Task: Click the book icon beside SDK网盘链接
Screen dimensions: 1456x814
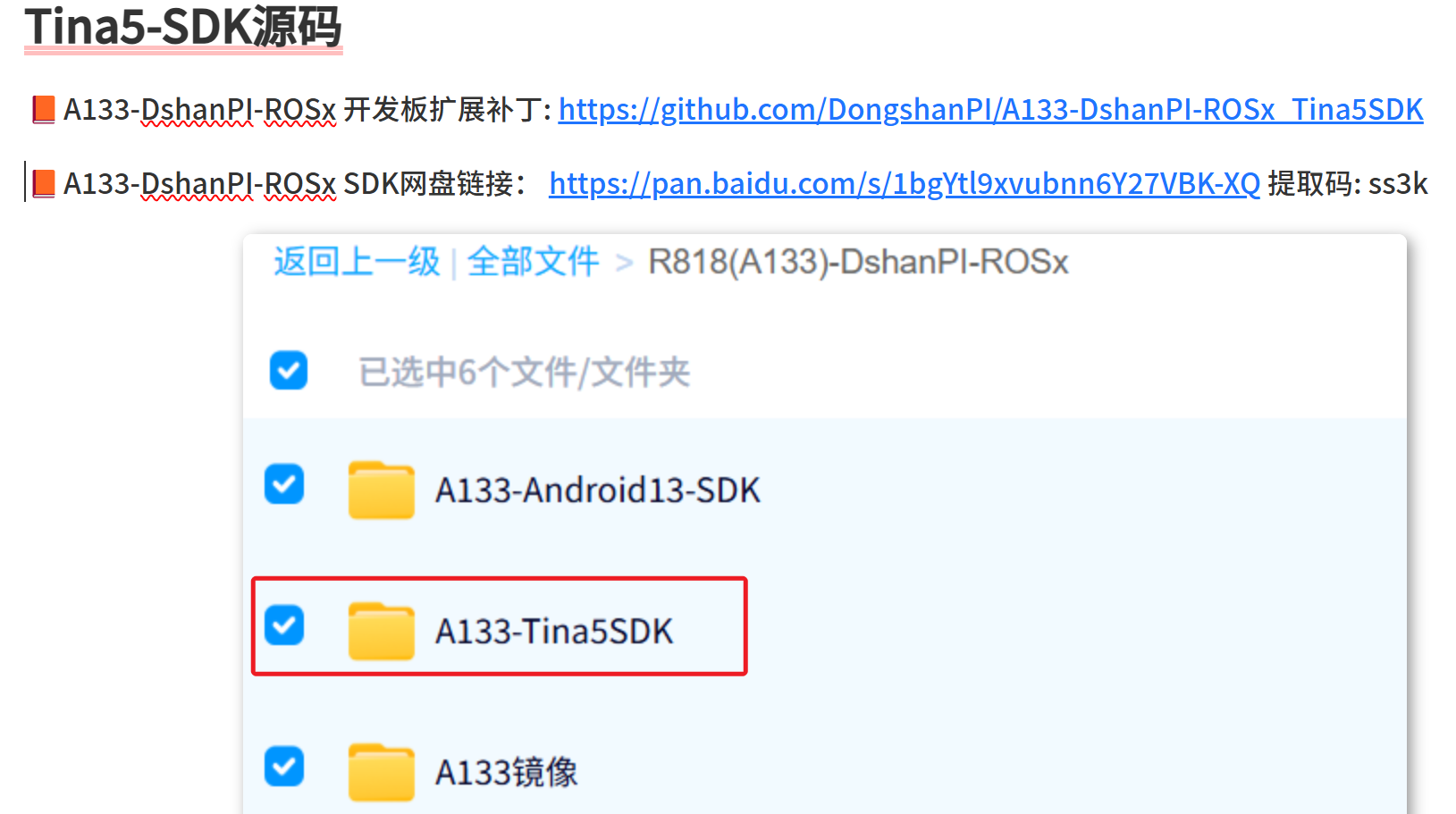Action: pyautogui.click(x=44, y=184)
